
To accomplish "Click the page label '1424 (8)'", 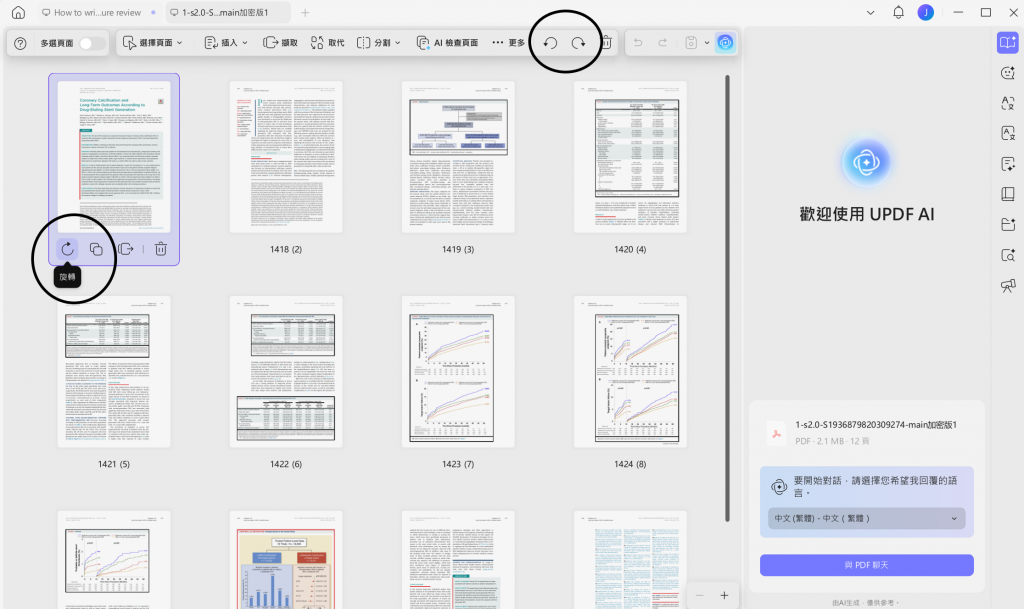I will [630, 464].
